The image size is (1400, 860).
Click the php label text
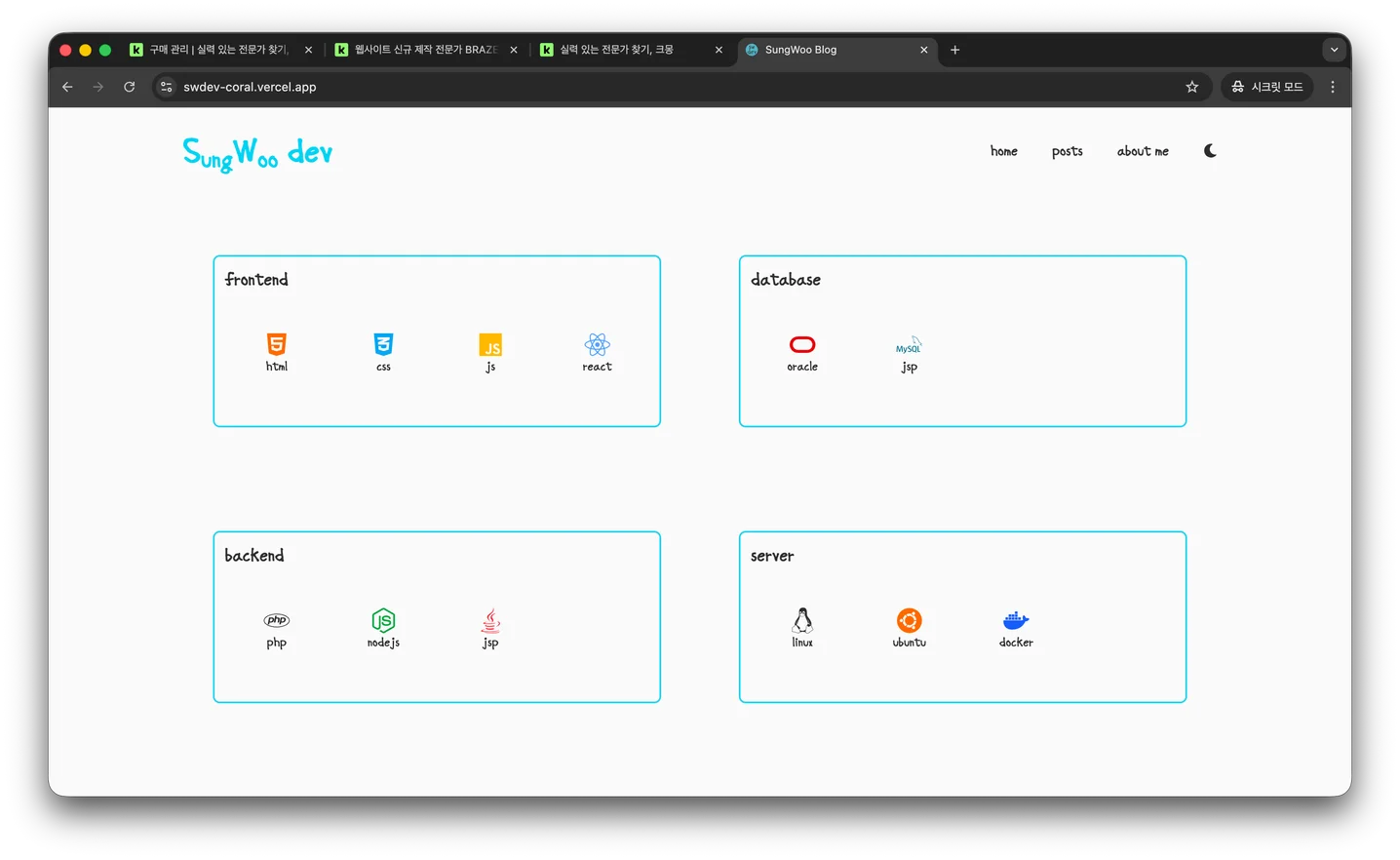277,644
